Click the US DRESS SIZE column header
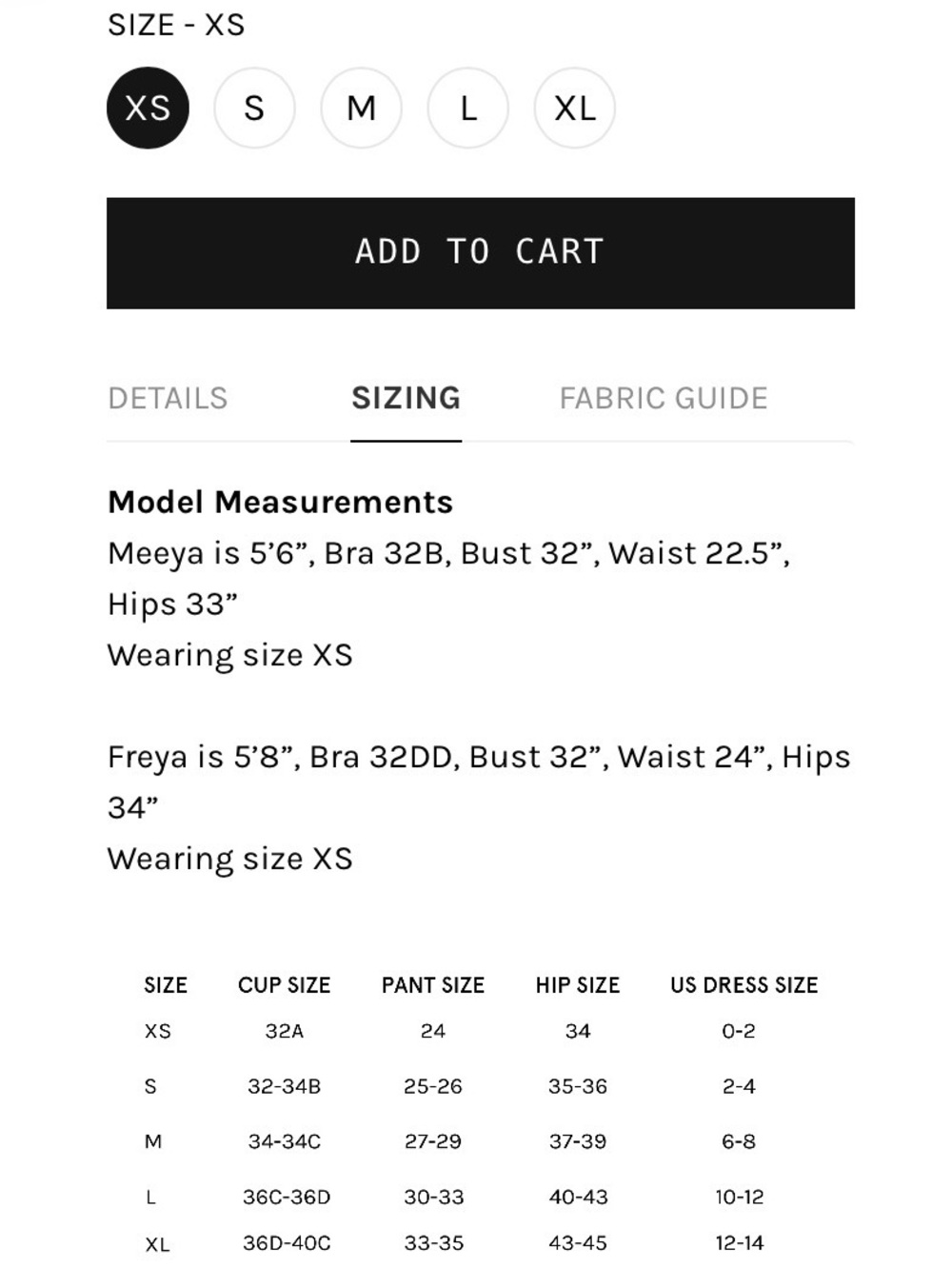The height and width of the screenshot is (1268, 952). 744,985
